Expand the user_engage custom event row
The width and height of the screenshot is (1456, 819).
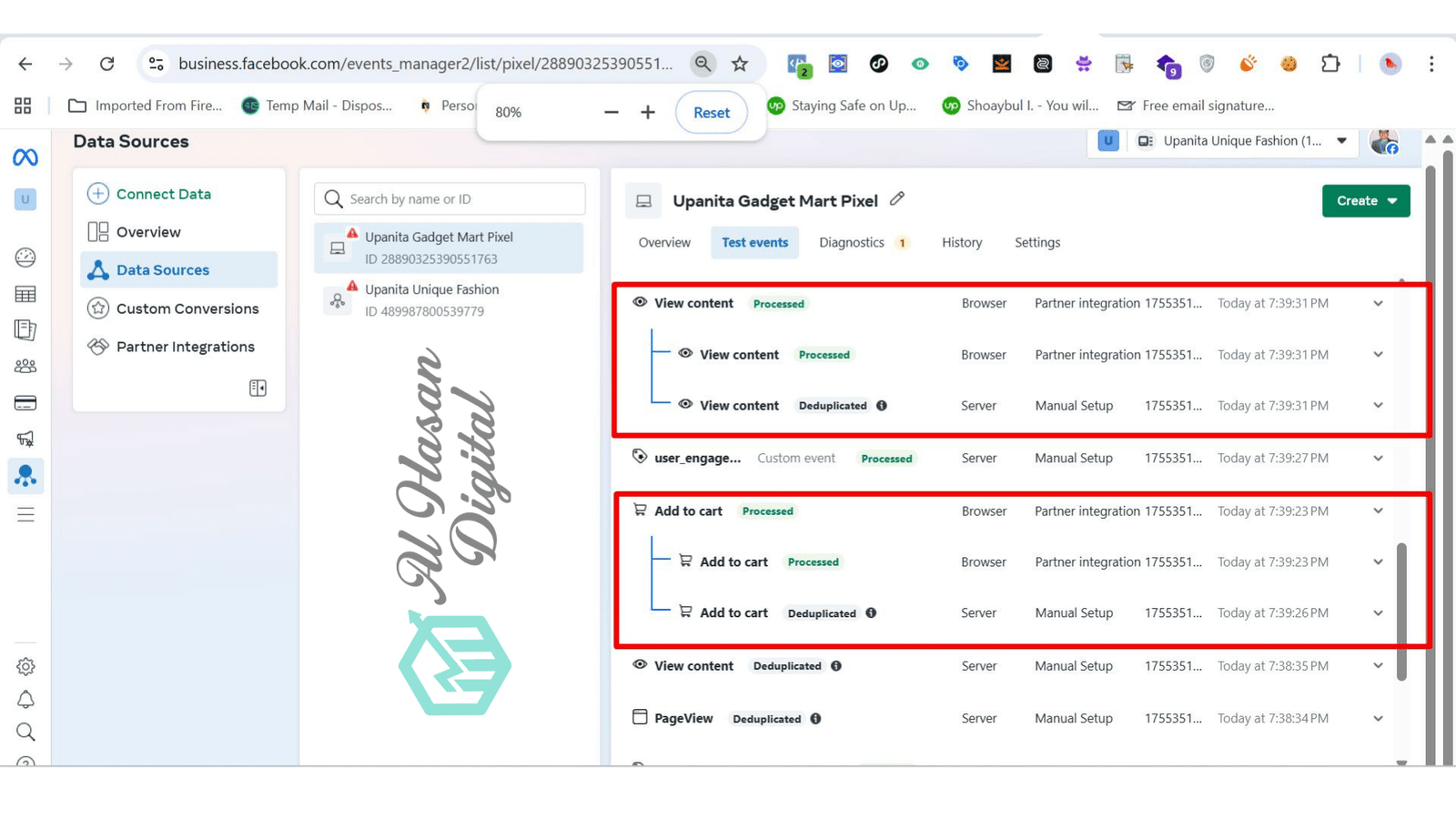1378,459
